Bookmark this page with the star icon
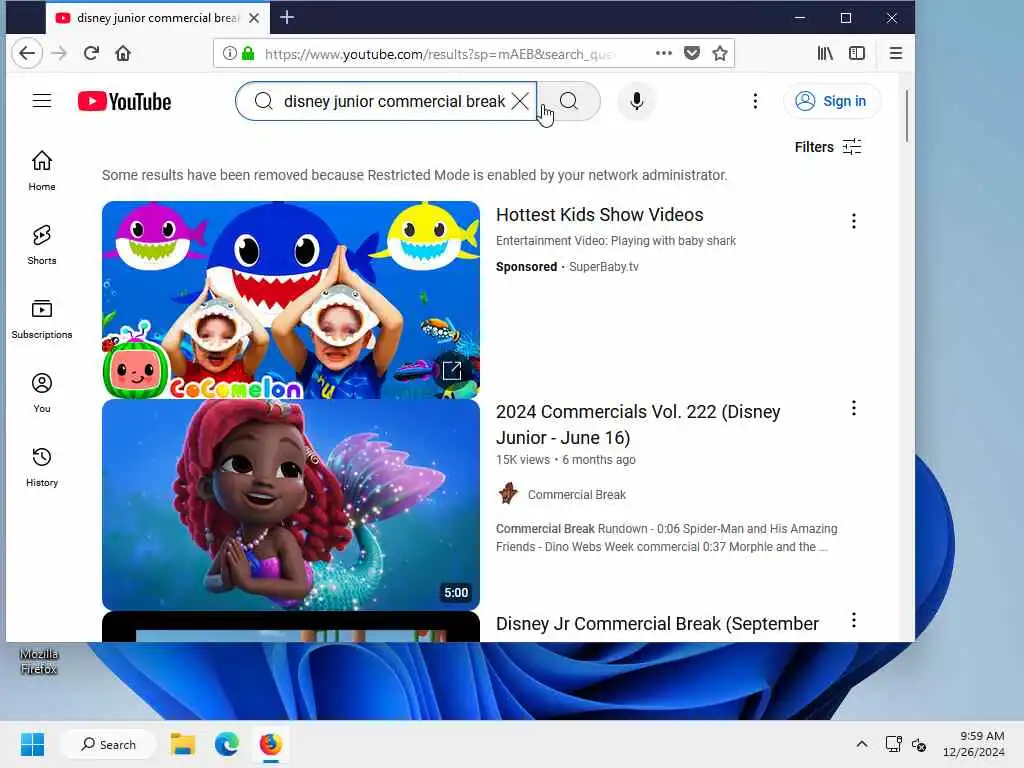Image resolution: width=1024 pixels, height=768 pixels. tap(720, 54)
